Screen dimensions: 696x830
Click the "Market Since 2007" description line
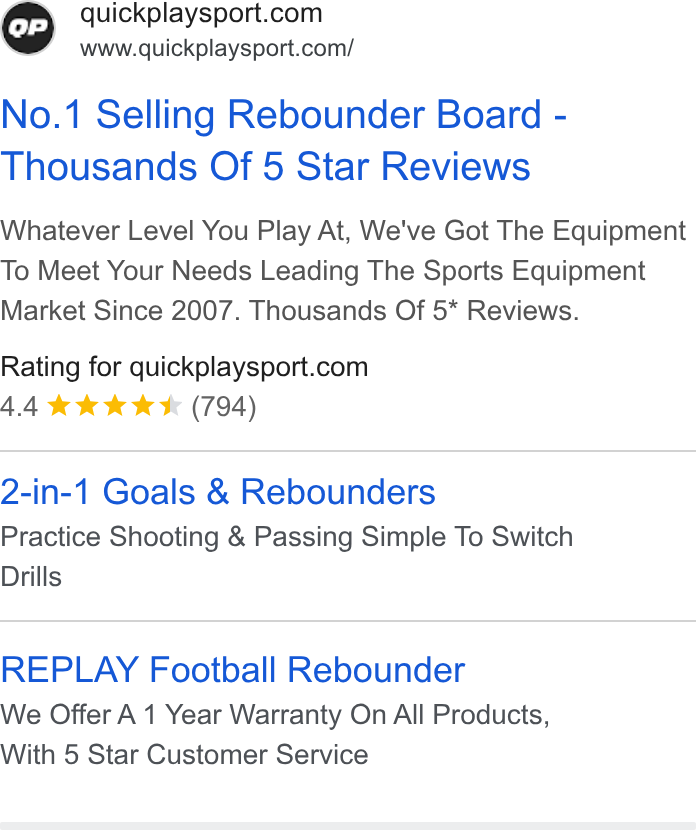(x=290, y=310)
